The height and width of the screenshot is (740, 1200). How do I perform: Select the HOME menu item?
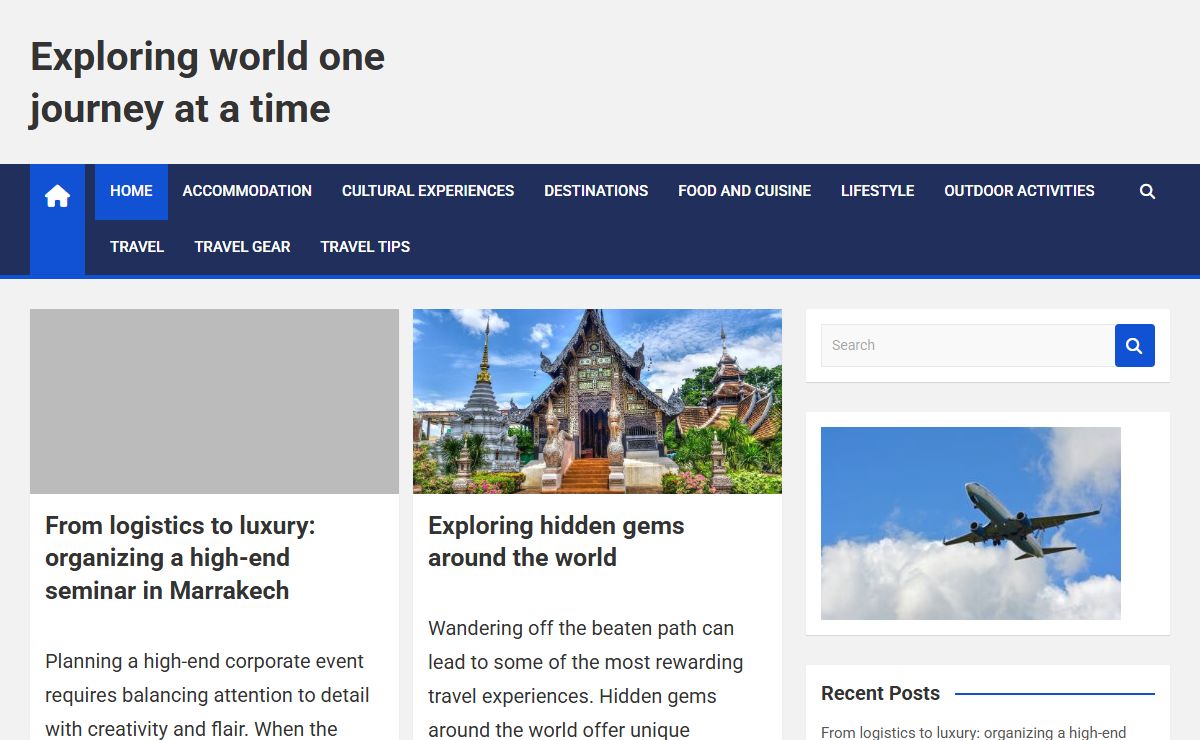coord(131,191)
